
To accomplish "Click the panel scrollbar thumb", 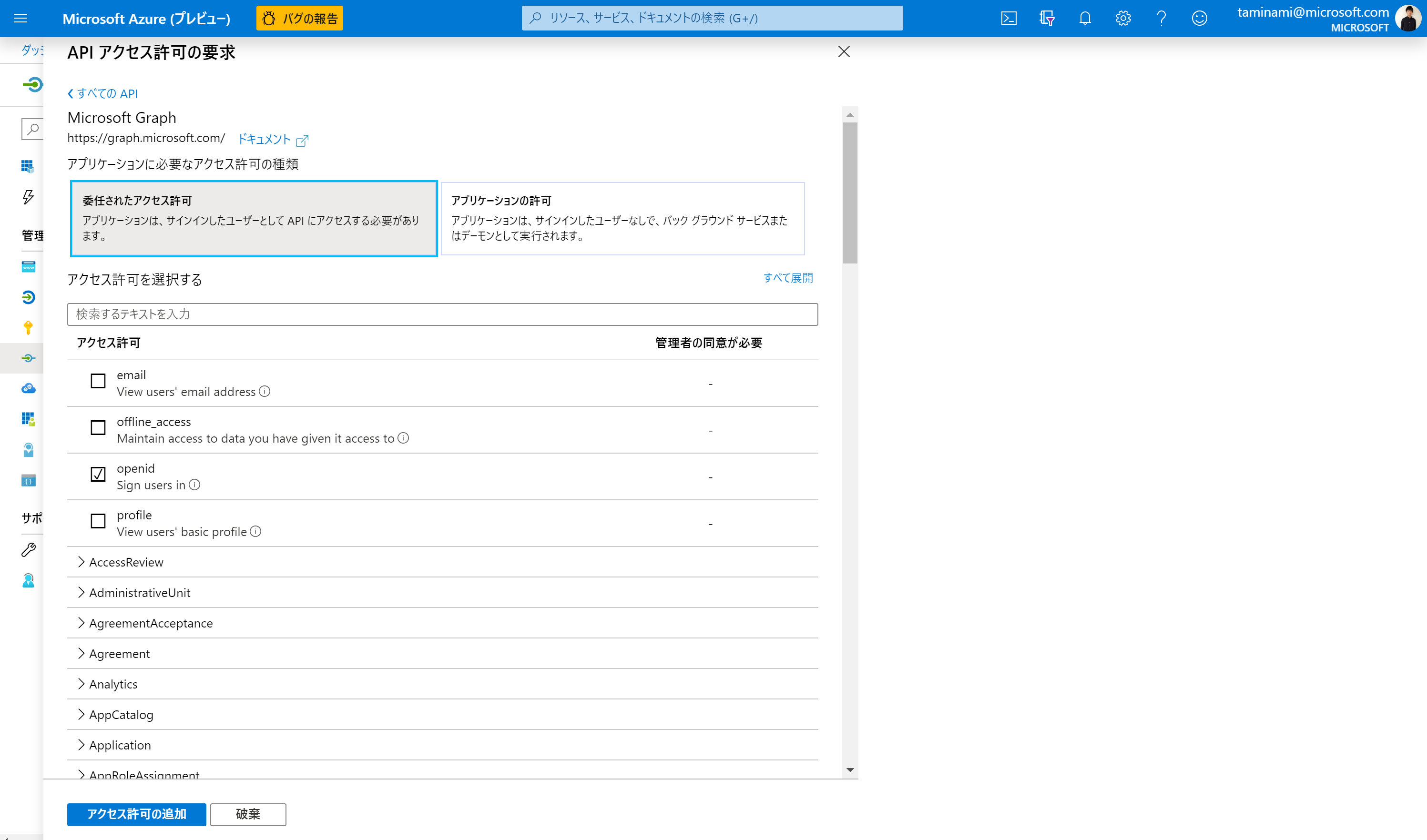I will click(850, 193).
